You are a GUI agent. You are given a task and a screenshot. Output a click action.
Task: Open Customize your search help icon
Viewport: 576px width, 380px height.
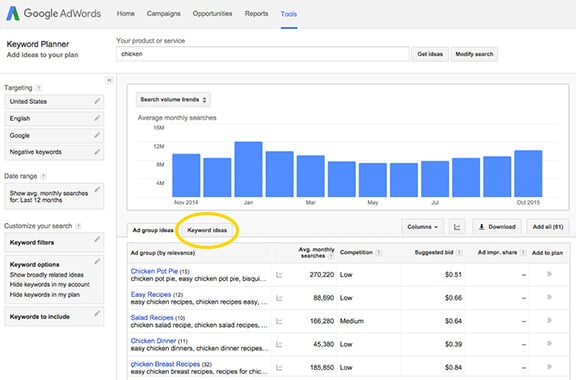pyautogui.click(x=78, y=226)
